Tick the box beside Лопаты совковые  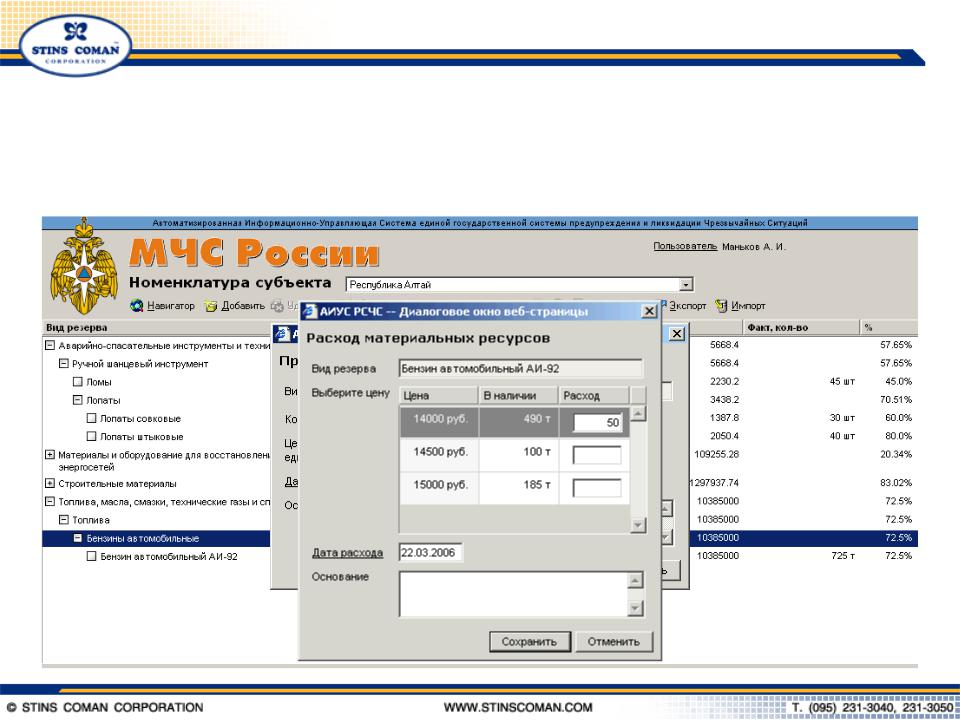coord(92,419)
